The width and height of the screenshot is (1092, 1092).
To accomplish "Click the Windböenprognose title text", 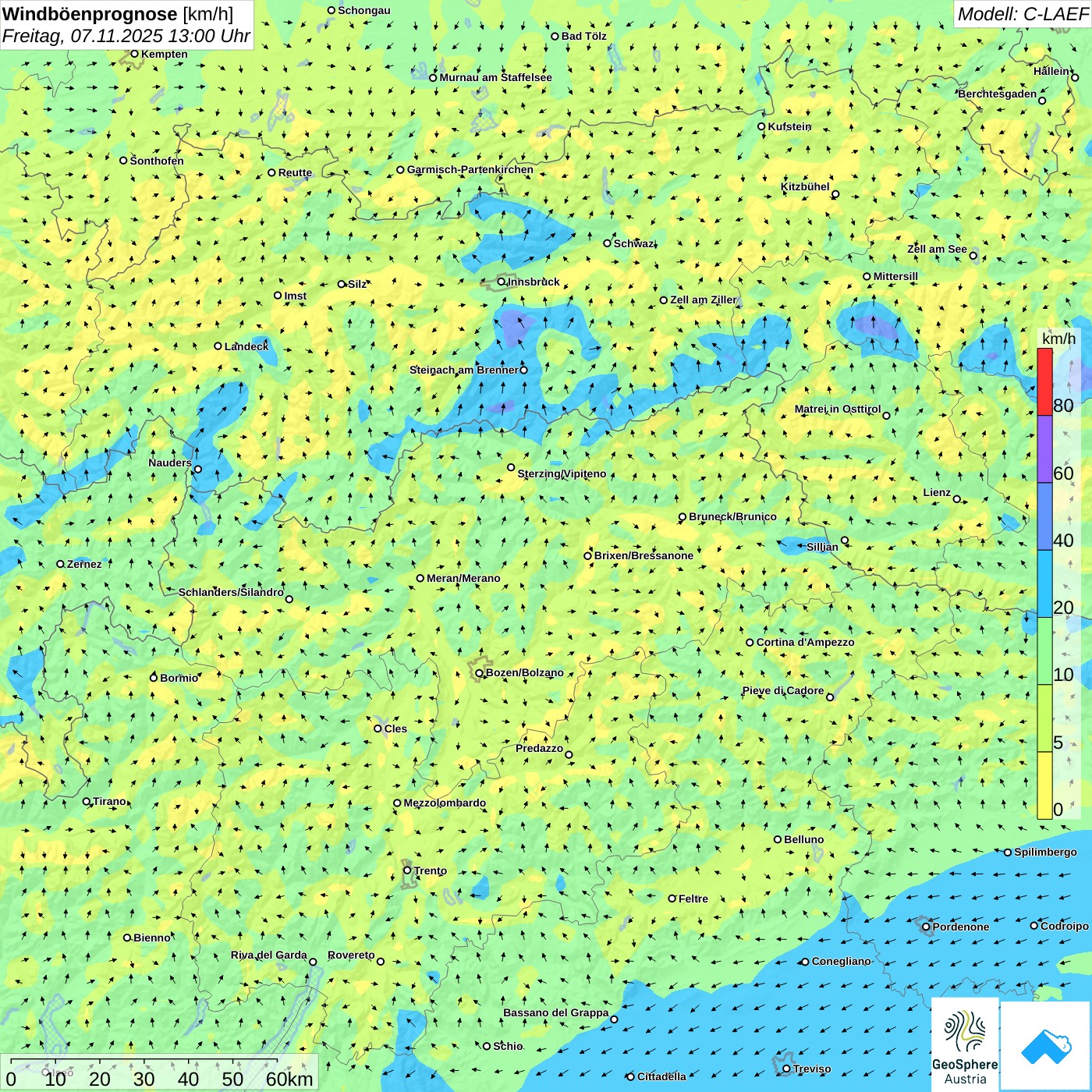I will 90,14.
